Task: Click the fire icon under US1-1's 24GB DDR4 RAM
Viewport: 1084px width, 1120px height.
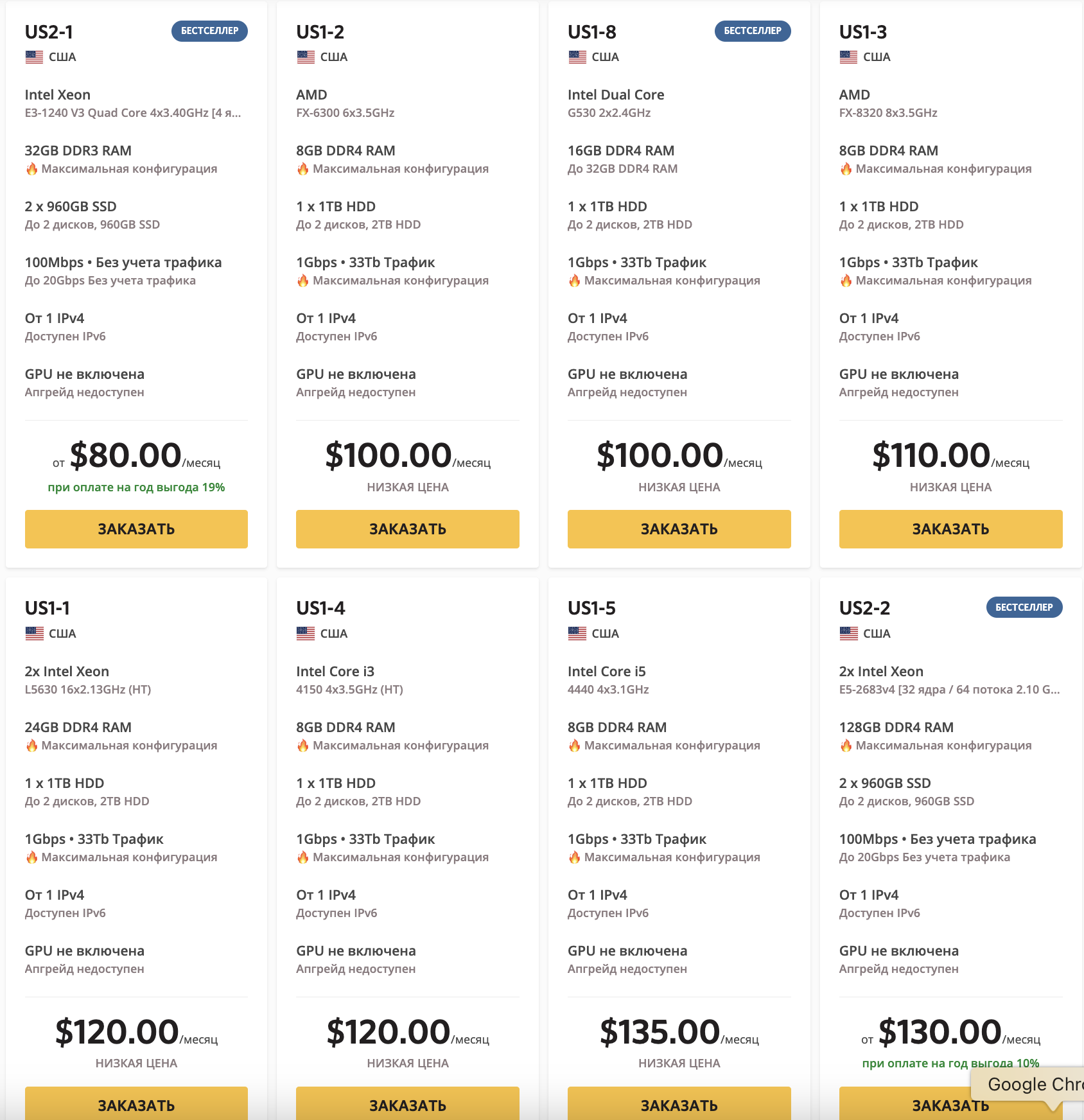Action: (31, 746)
